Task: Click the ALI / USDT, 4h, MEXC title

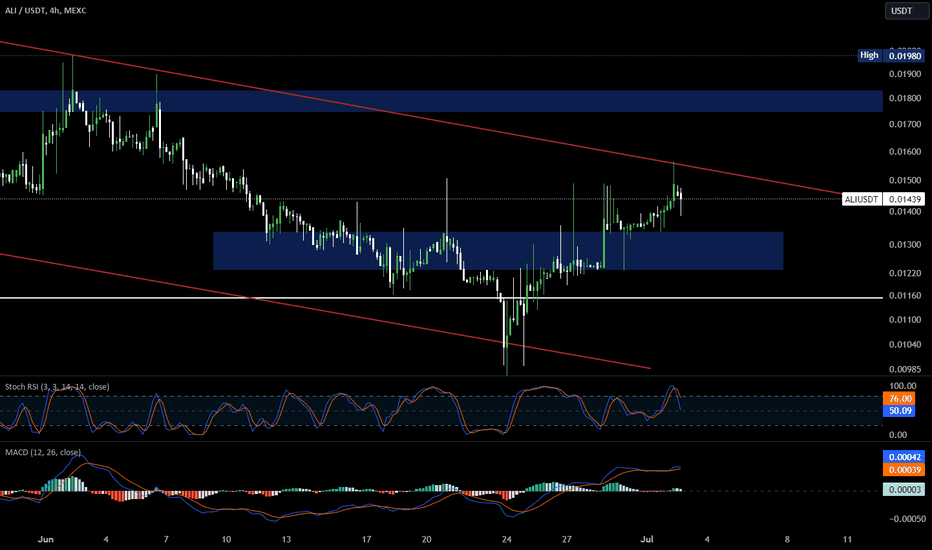Action: (46, 11)
